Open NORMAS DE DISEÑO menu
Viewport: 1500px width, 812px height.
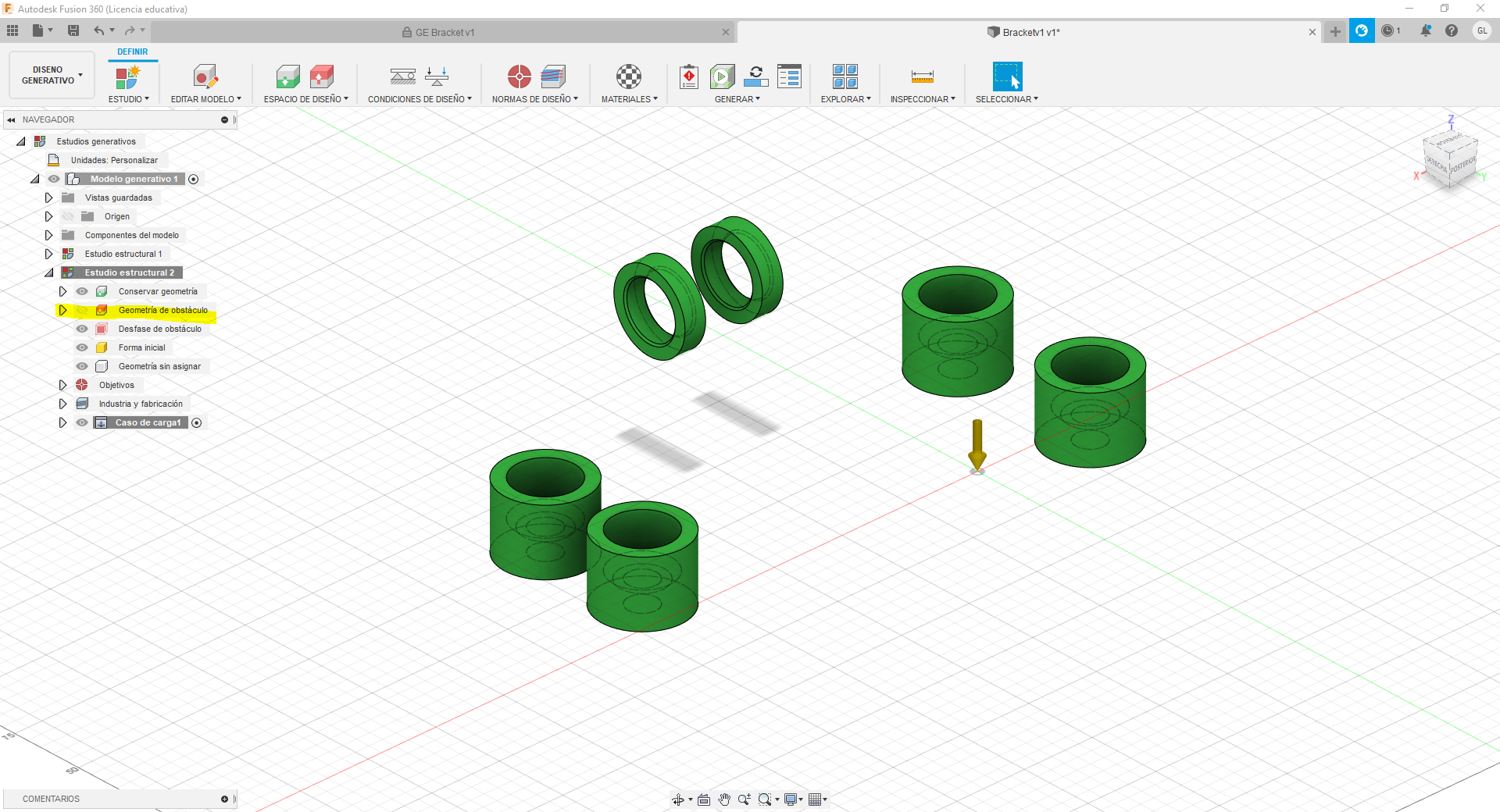[x=534, y=99]
